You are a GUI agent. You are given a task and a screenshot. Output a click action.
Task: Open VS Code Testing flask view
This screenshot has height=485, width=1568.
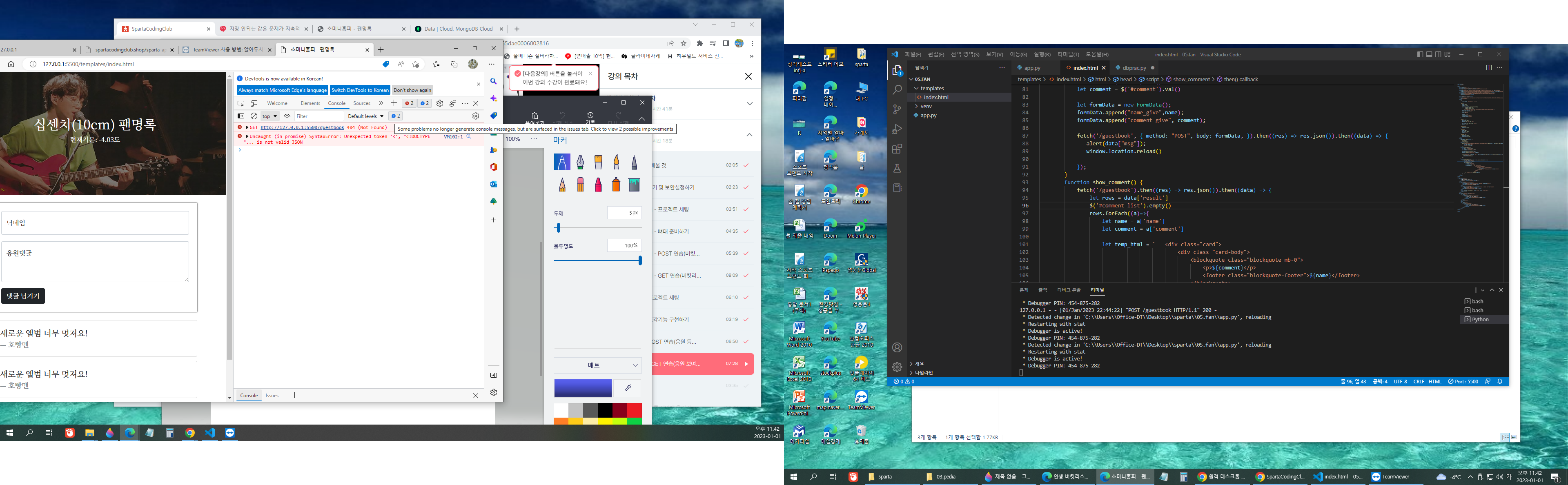click(897, 168)
